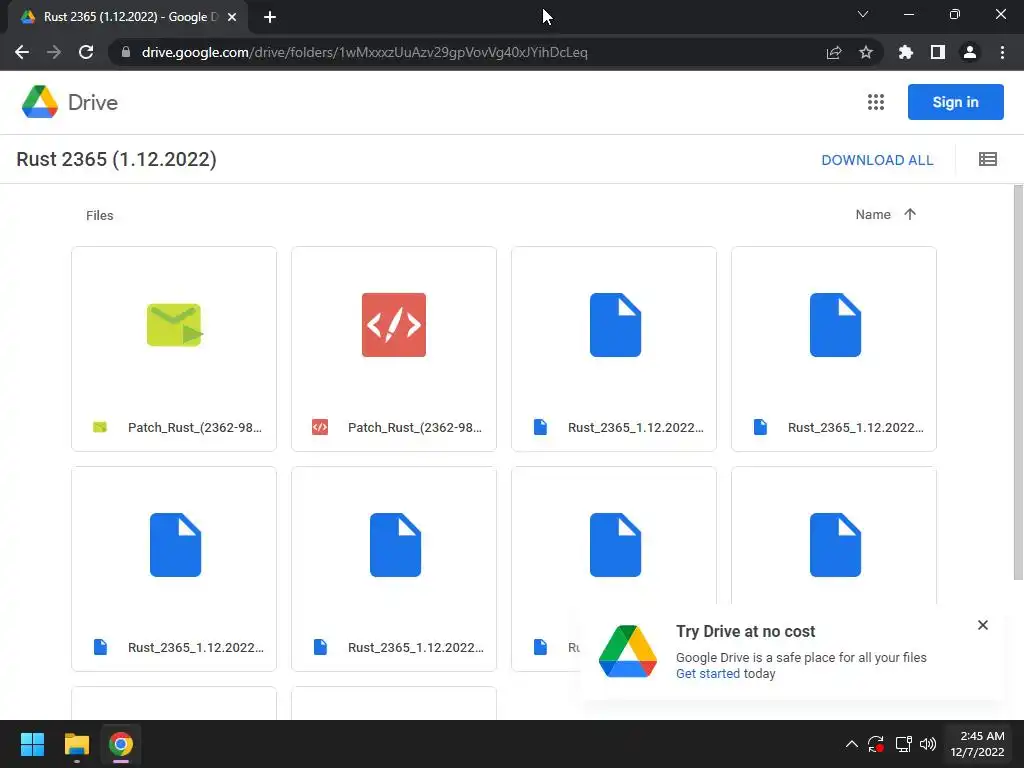The image size is (1024, 768).
Task: Open clock showing 2:45 AM
Action: pyautogui.click(x=977, y=744)
